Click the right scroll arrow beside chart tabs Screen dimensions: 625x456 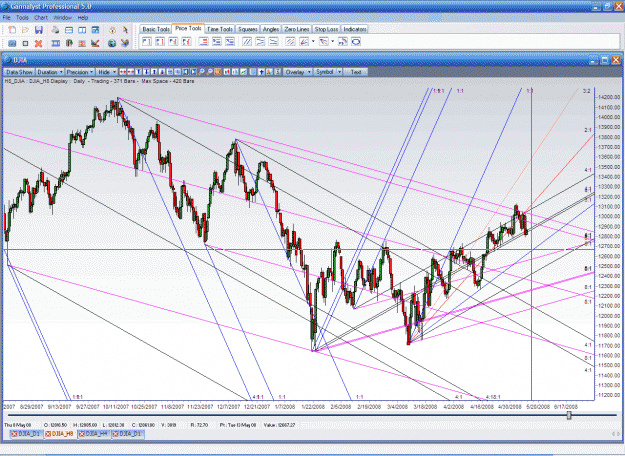pos(618,434)
